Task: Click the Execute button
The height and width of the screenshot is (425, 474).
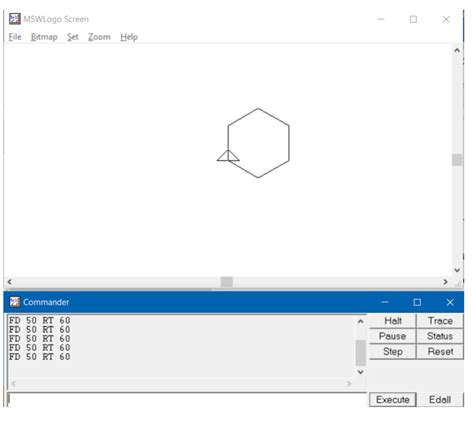Action: click(393, 399)
